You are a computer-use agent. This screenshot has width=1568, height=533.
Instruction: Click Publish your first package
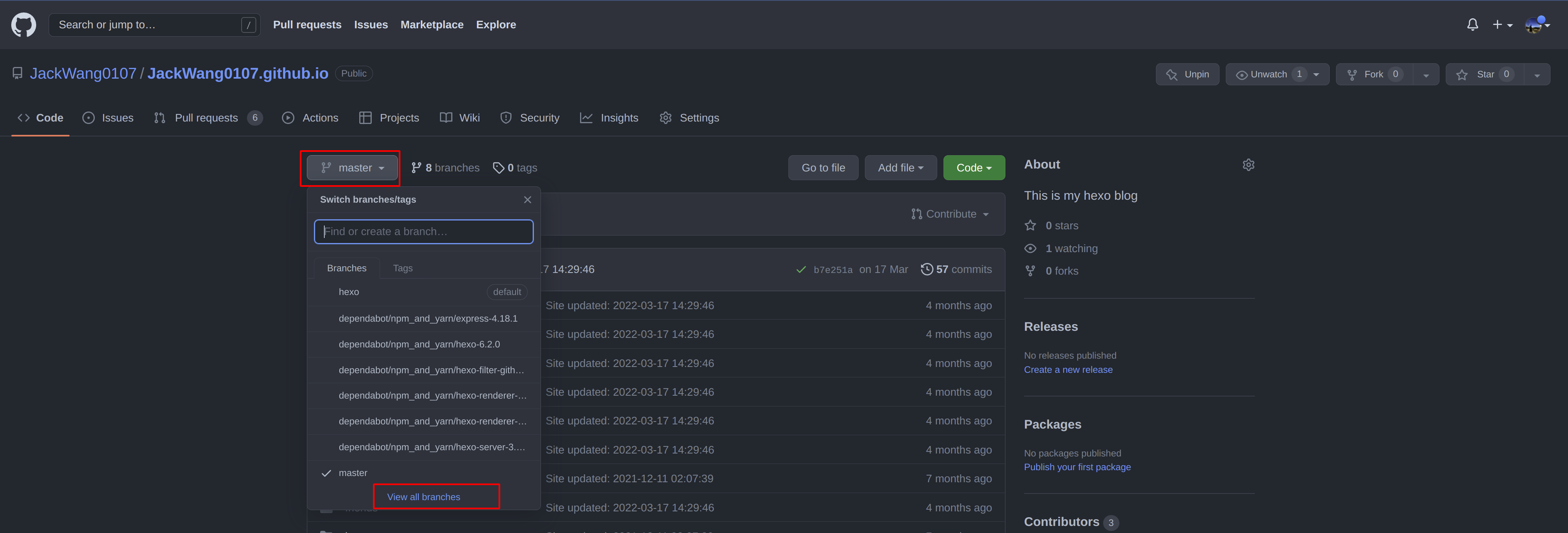[1077, 468]
